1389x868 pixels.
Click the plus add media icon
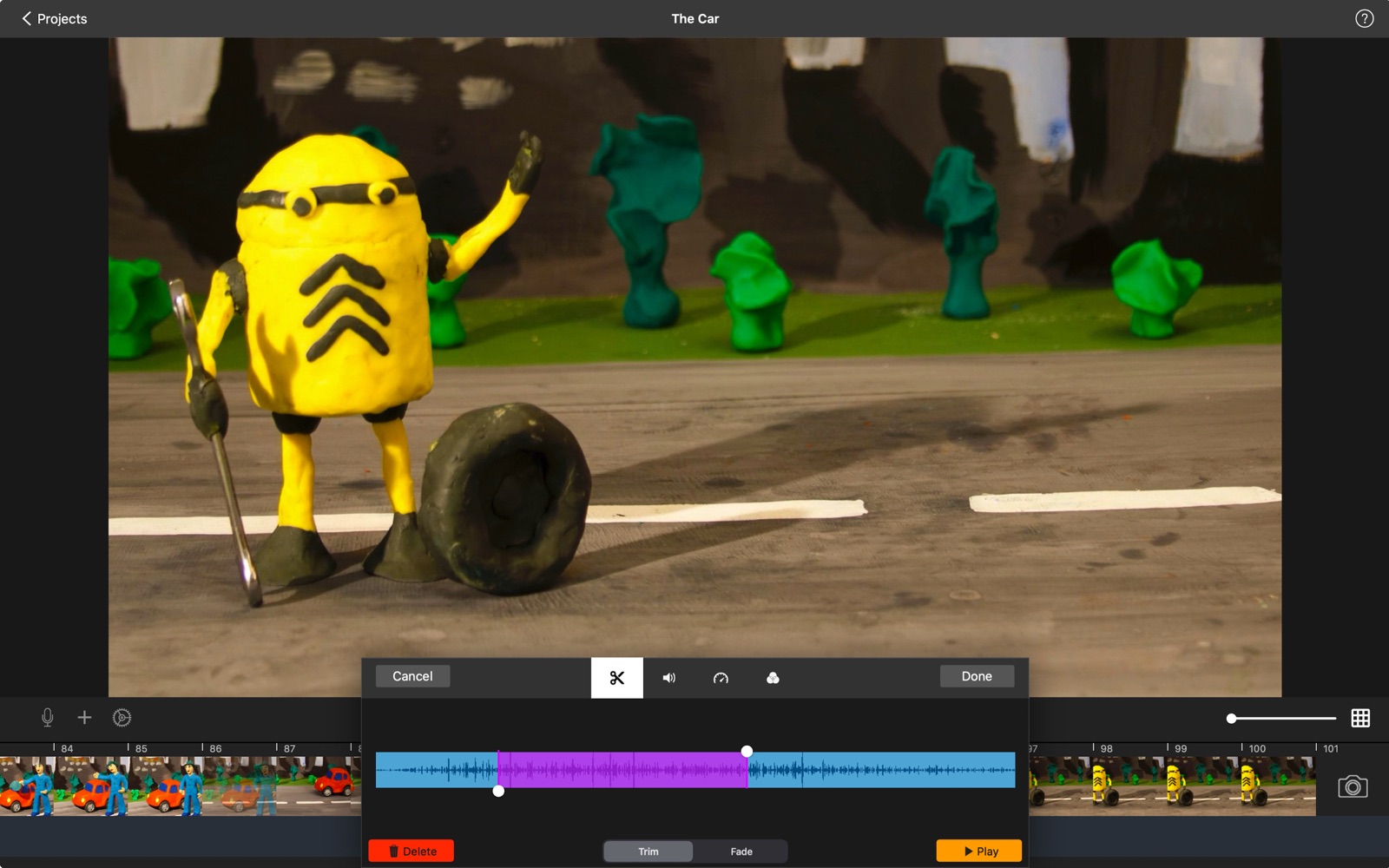point(84,718)
